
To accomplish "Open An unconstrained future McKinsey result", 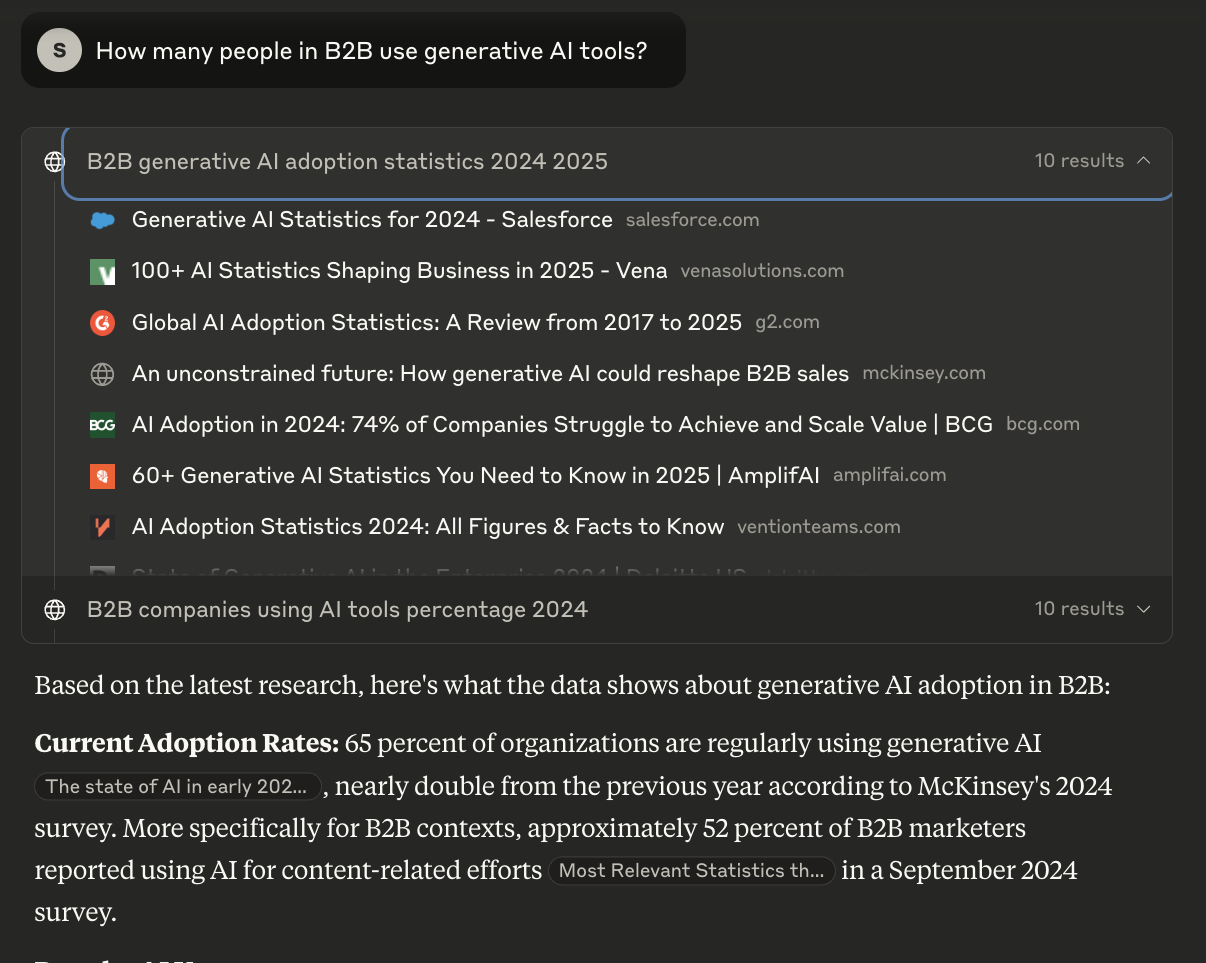I will pyautogui.click(x=490, y=374).
